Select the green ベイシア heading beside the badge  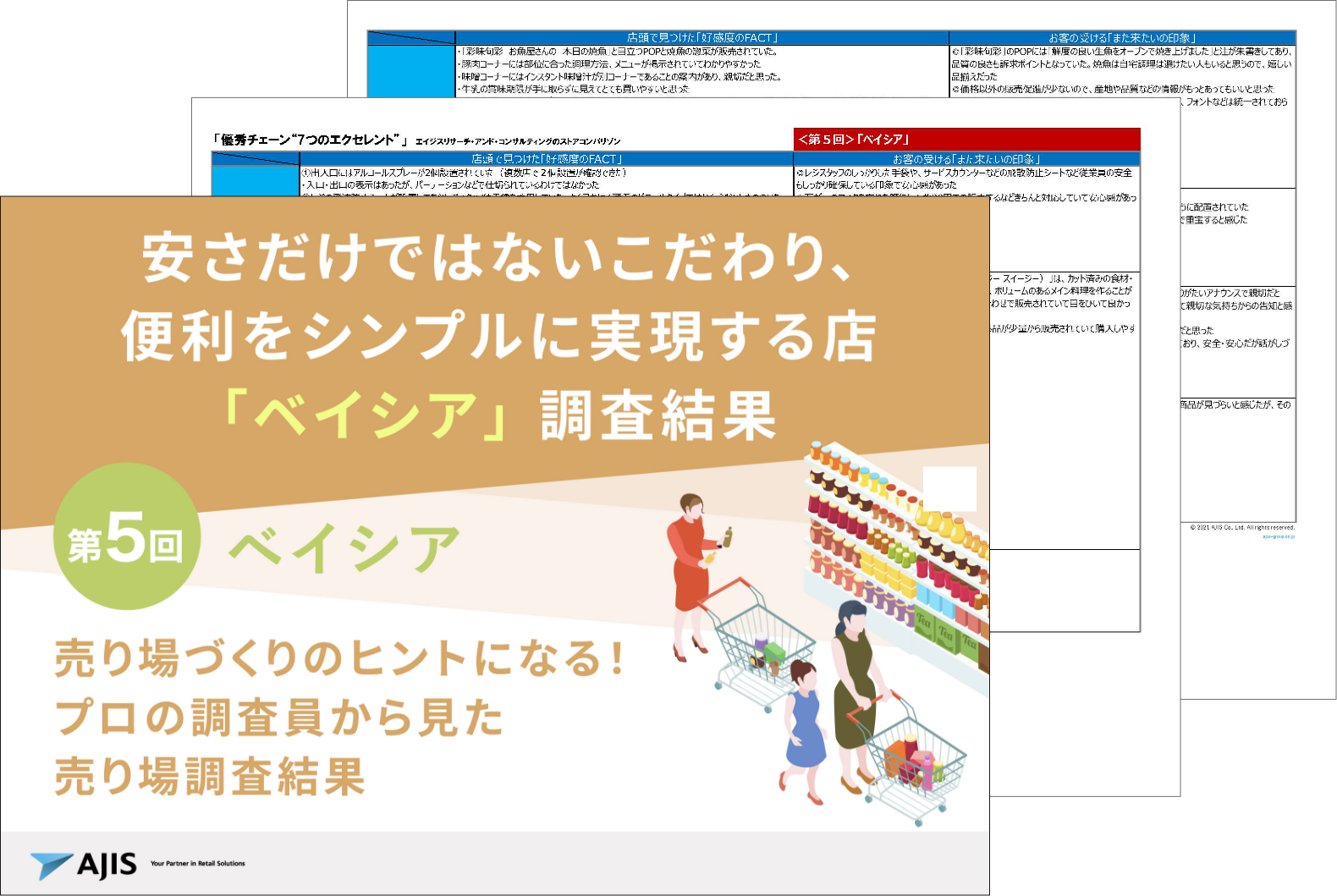click(x=344, y=548)
